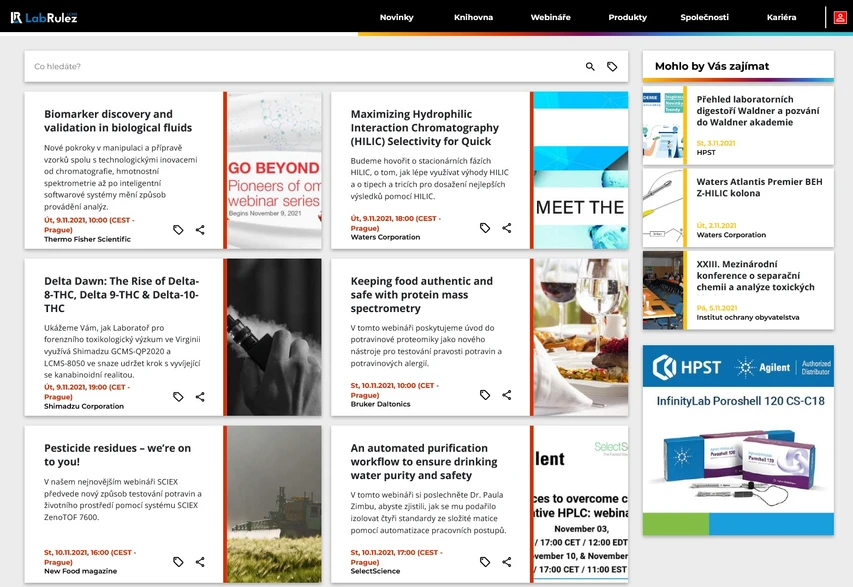Open Waters Atlantis Premier BEH Z-HILIC kolona
This screenshot has width=853, height=587.
coord(759,188)
